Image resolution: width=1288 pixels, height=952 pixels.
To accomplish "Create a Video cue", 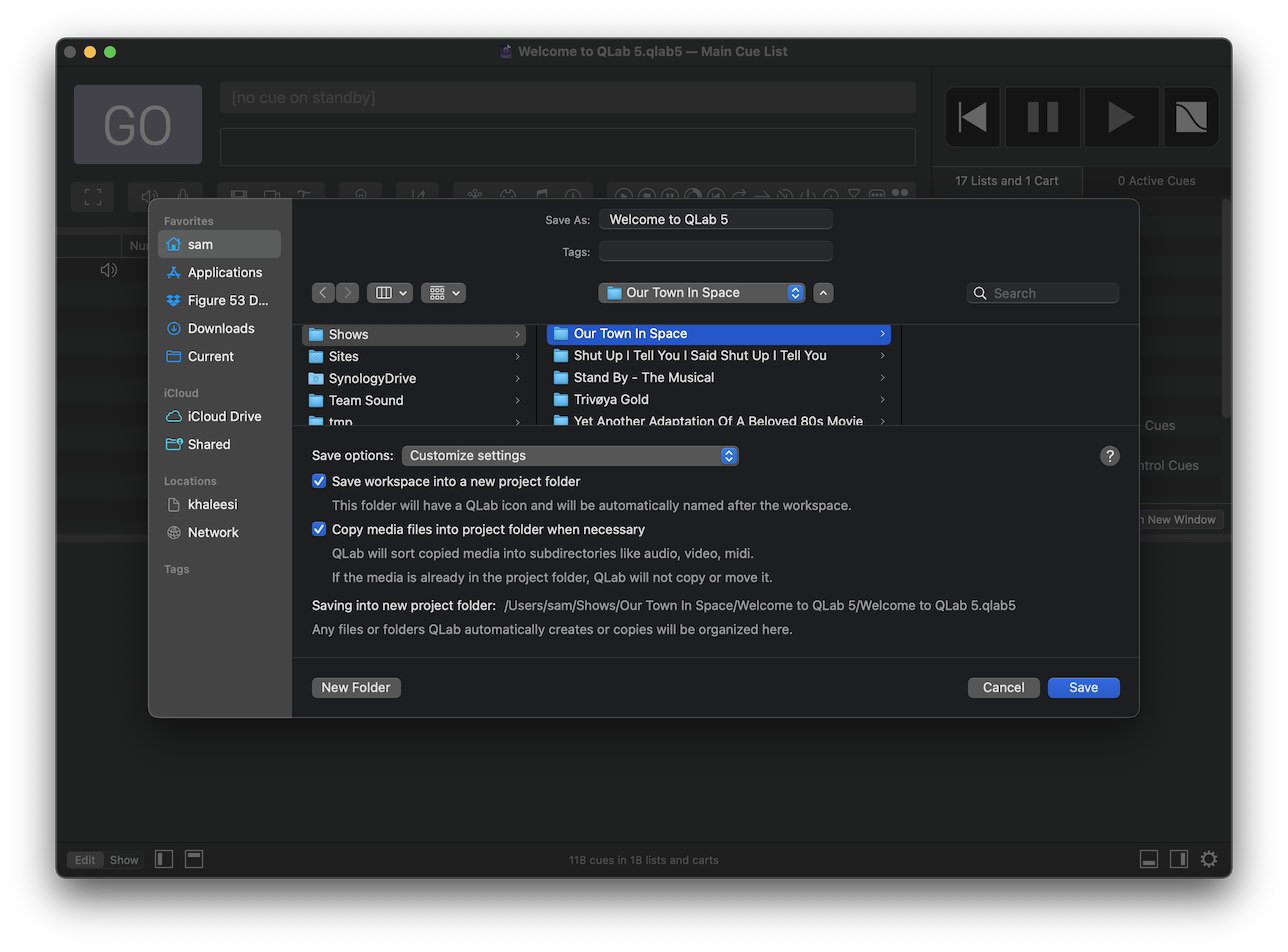I will [x=237, y=196].
